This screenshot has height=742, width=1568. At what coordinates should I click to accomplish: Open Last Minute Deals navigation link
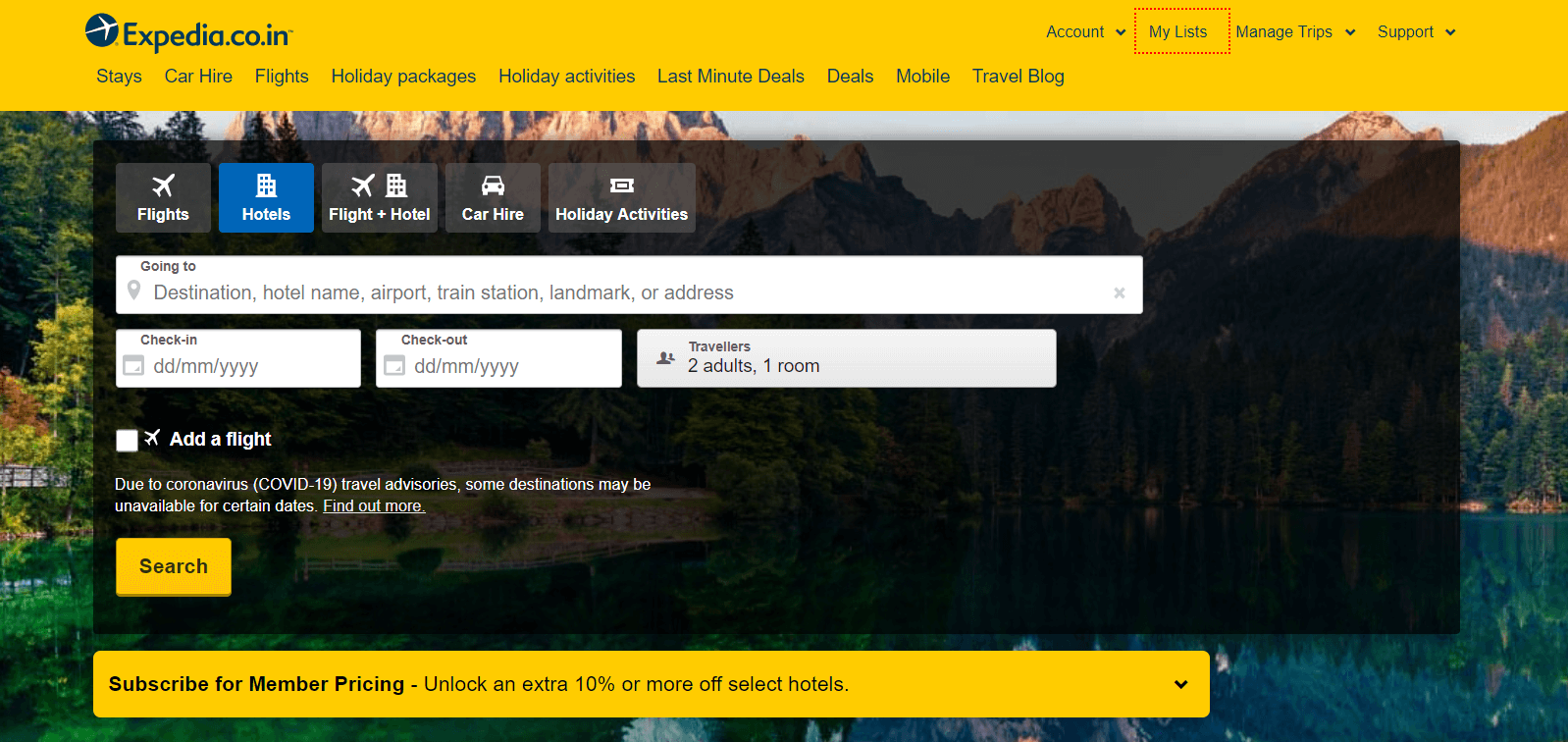[x=731, y=77]
